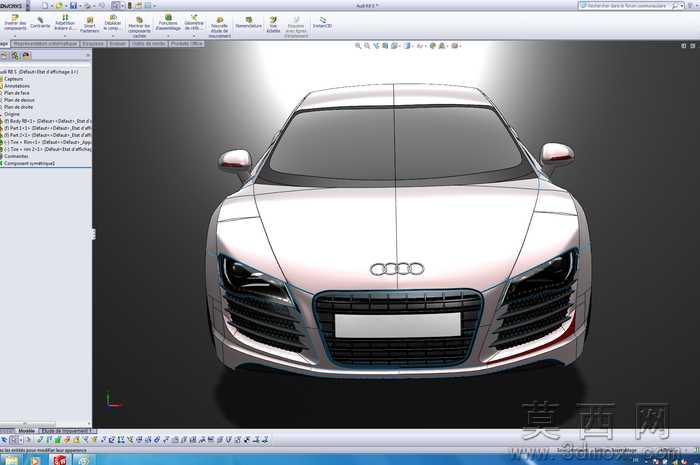The width and height of the screenshot is (700, 465).
Task: Activate Smart Fasteners tool
Action: (90, 25)
